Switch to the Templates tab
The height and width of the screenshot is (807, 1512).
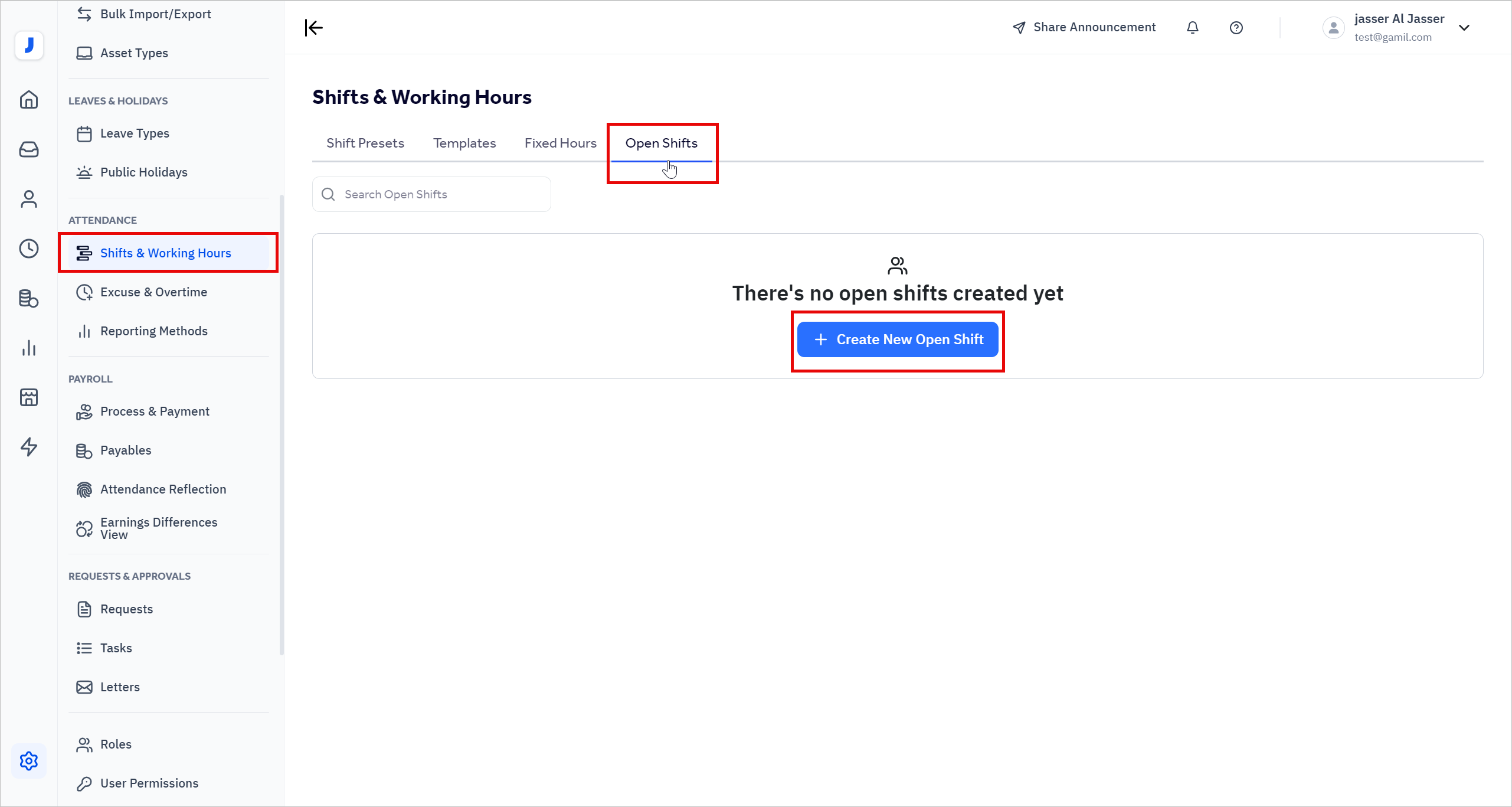point(464,143)
